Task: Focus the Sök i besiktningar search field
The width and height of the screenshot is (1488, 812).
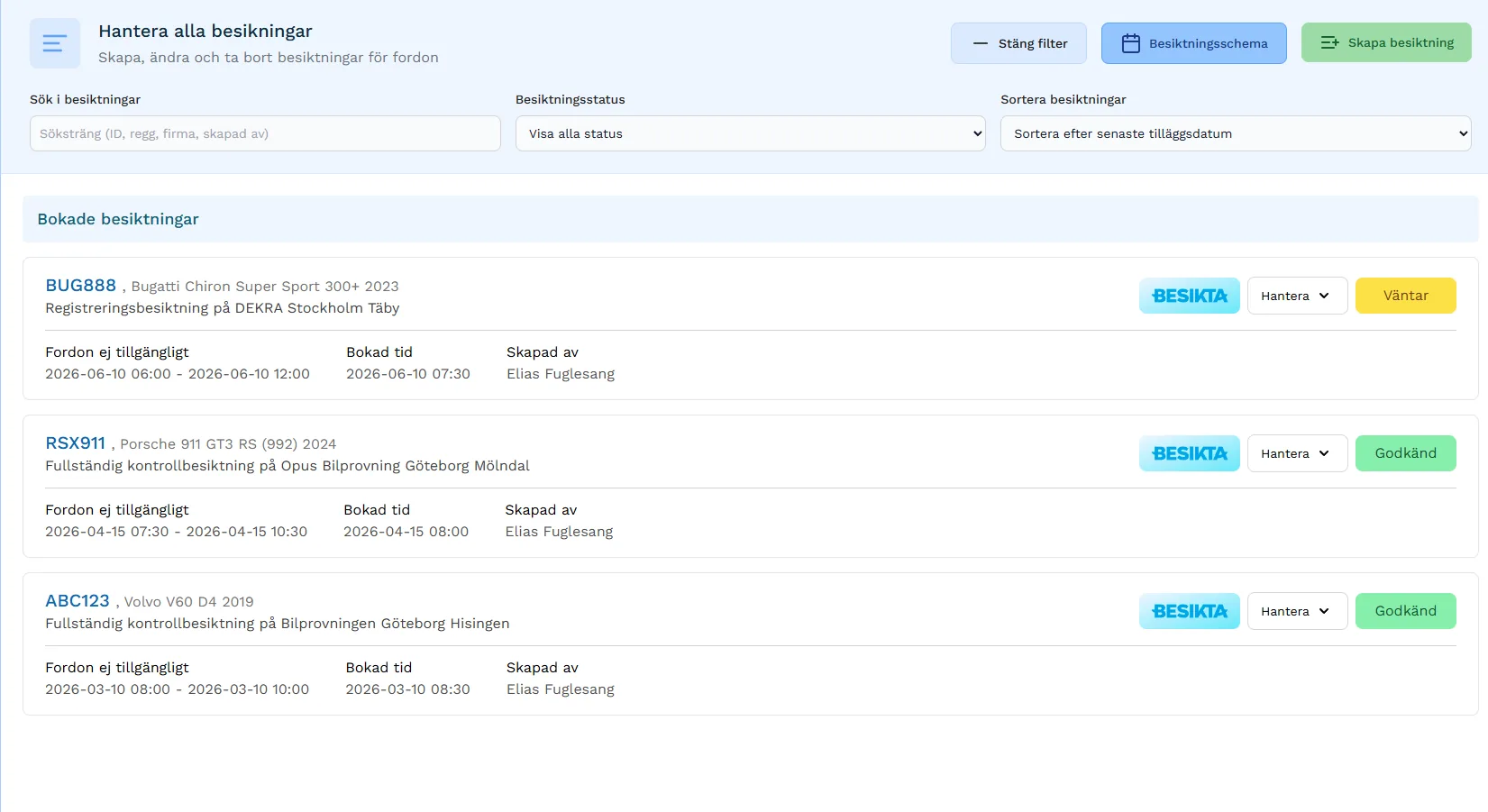Action: coord(265,133)
